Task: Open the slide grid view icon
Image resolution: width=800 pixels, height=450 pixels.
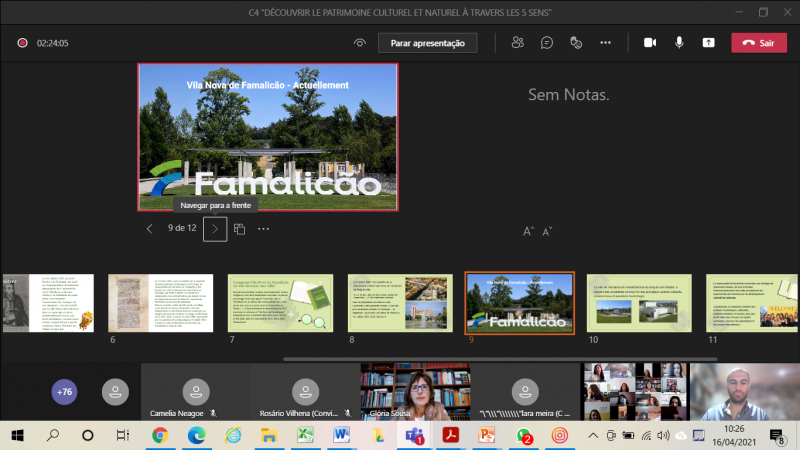Action: pyautogui.click(x=240, y=229)
